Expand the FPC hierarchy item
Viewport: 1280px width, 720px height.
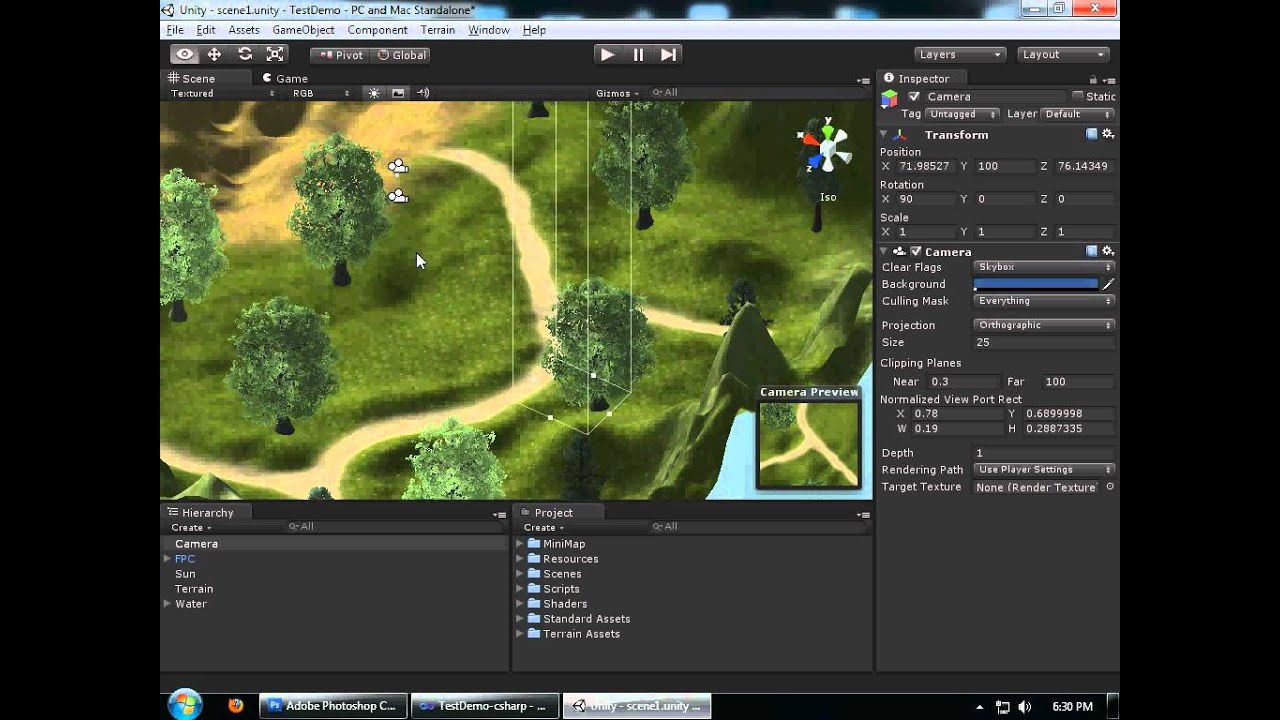point(167,559)
